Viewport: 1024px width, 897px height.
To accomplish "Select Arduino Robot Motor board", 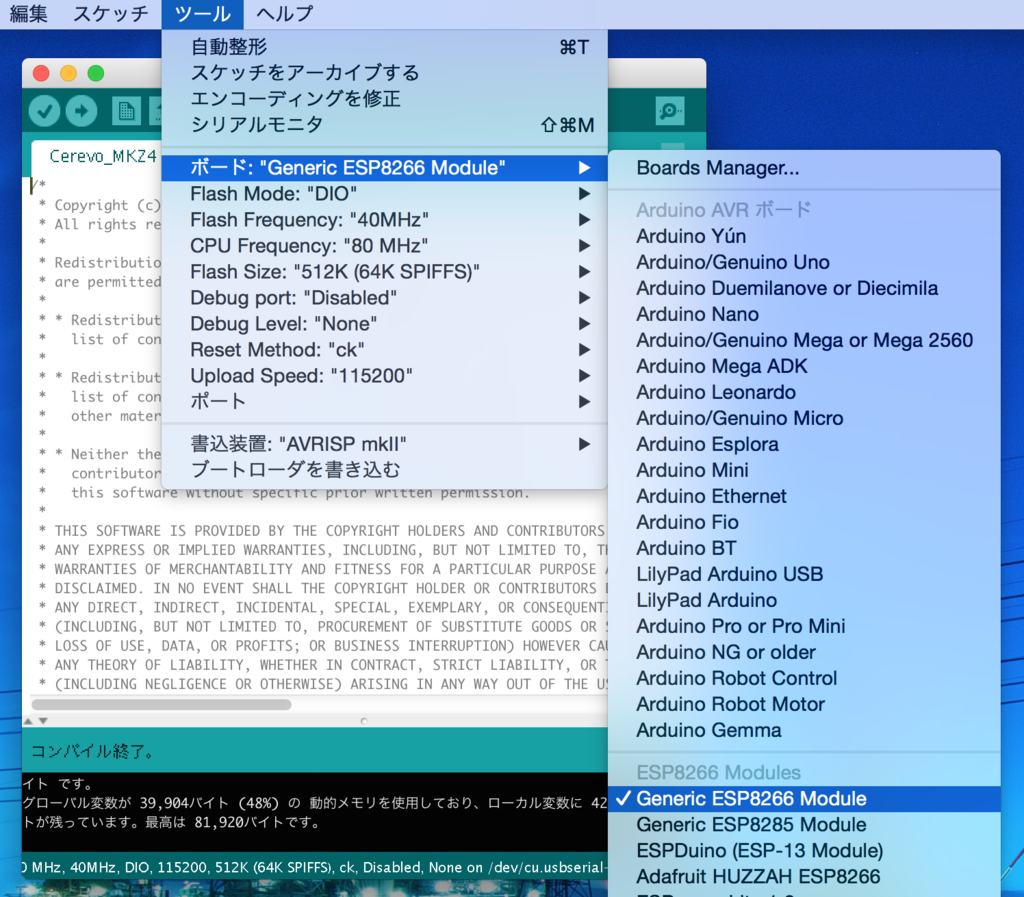I will [804, 704].
